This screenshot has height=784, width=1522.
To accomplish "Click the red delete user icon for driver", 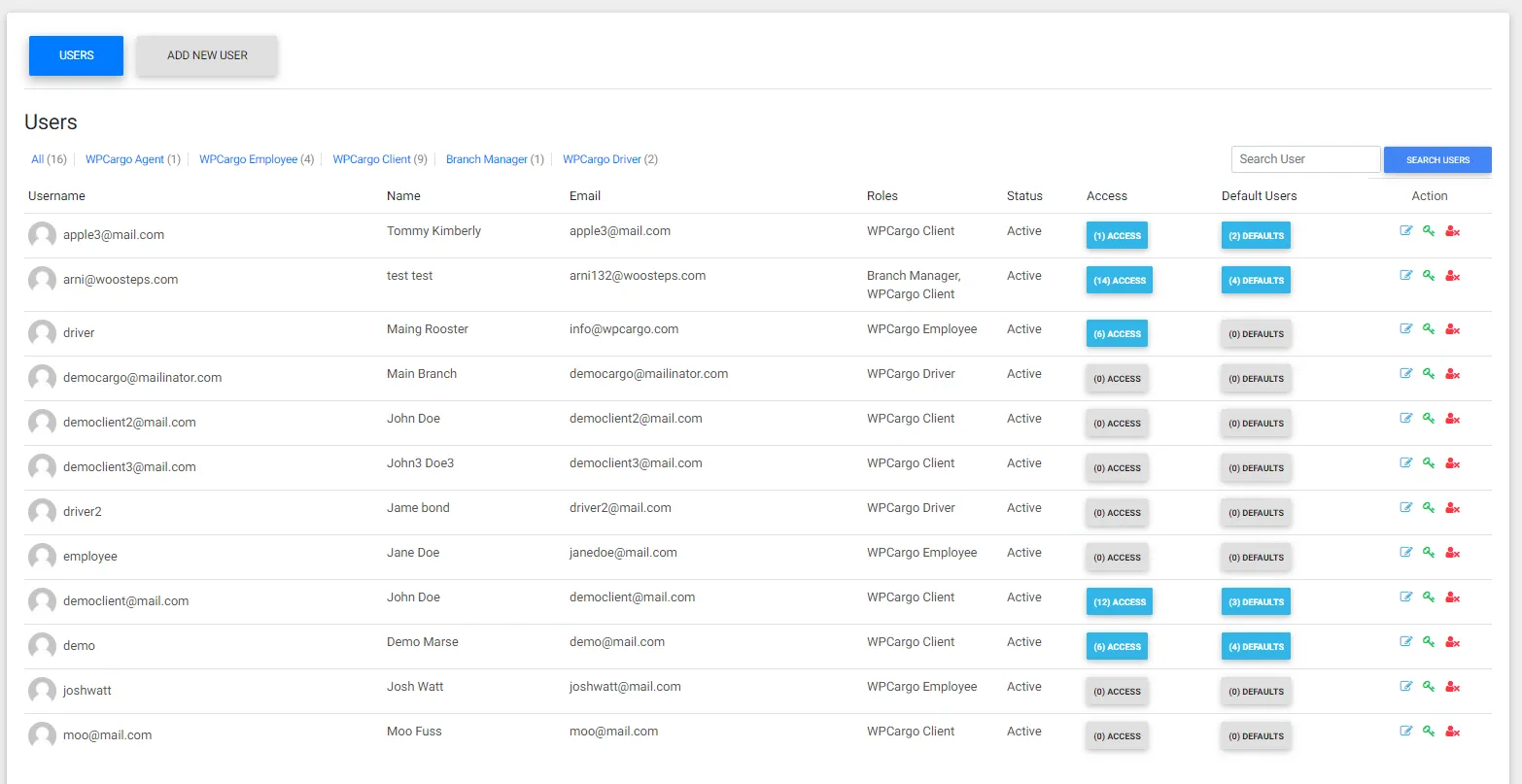I will pos(1452,329).
